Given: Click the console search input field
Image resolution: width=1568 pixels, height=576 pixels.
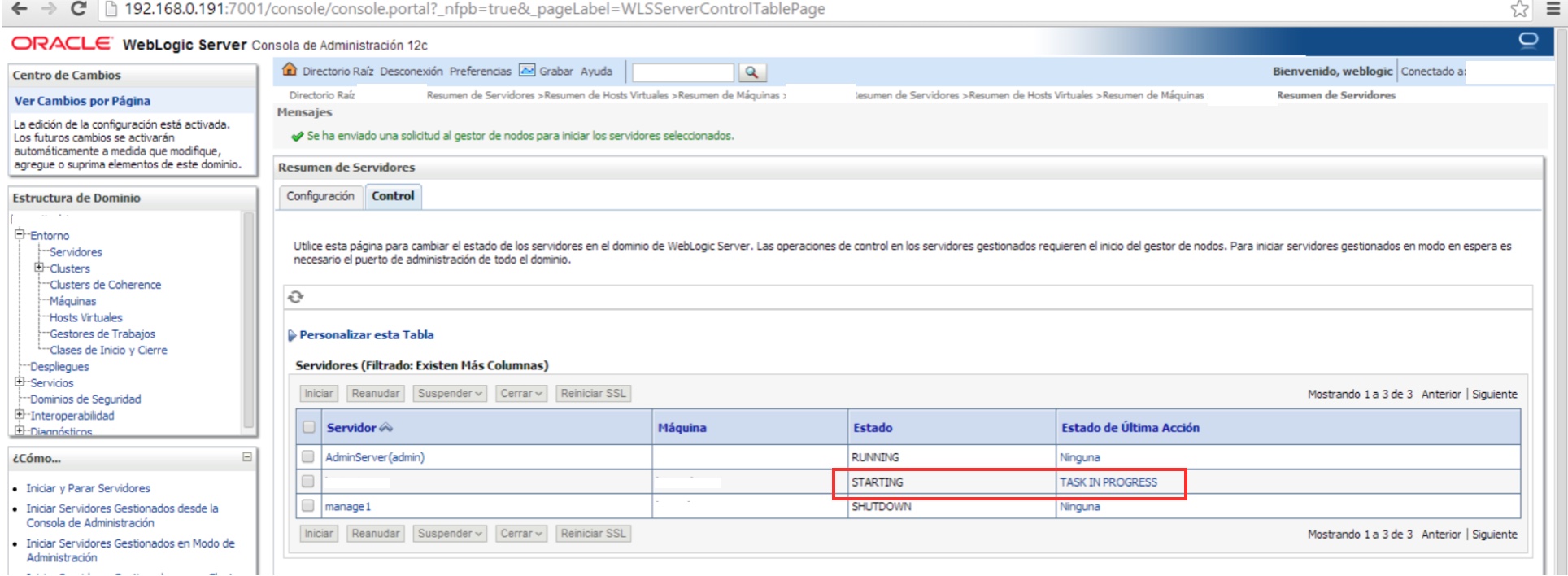Looking at the screenshot, I should pyautogui.click(x=683, y=72).
